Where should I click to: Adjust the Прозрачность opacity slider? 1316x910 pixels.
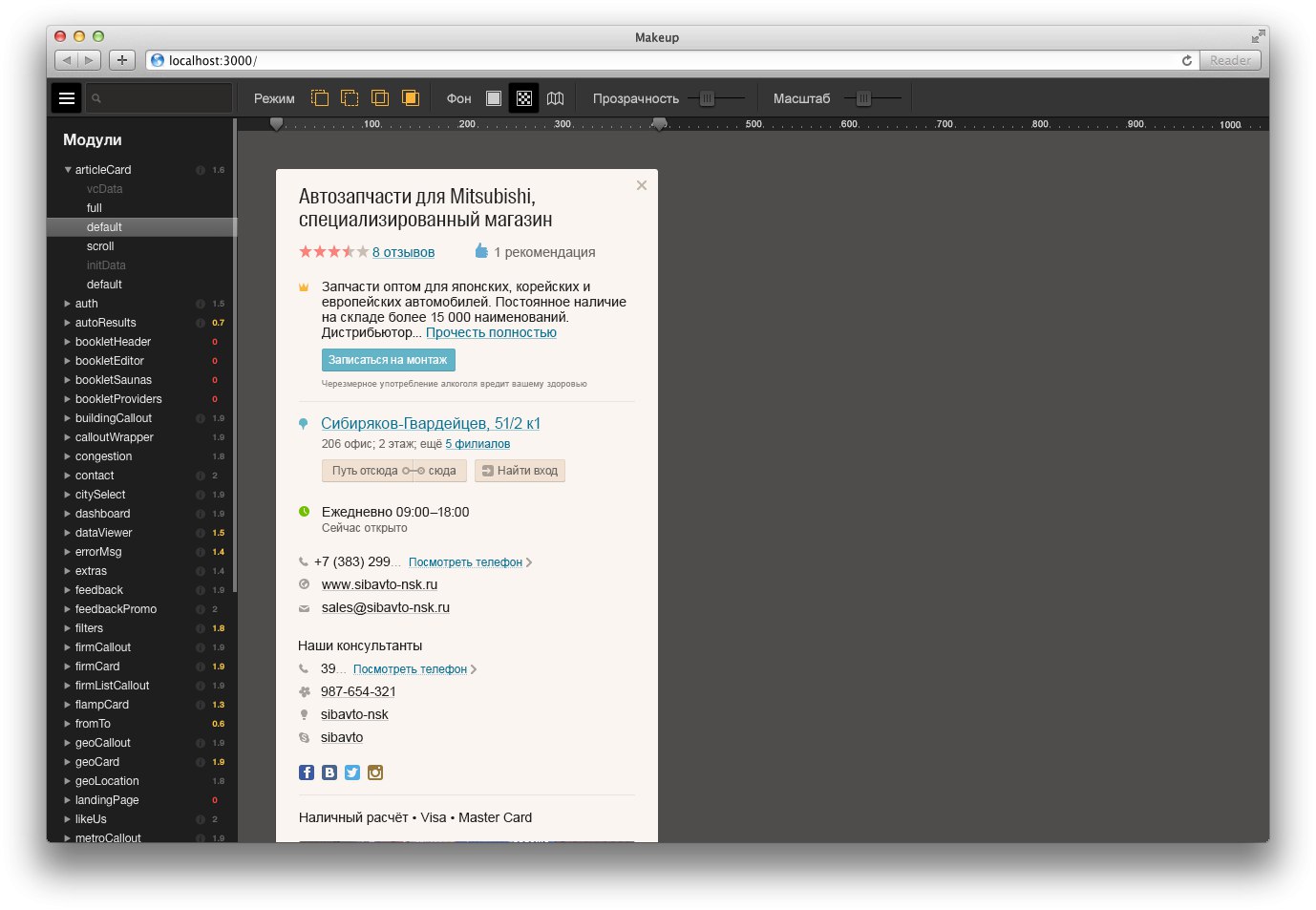coord(707,98)
